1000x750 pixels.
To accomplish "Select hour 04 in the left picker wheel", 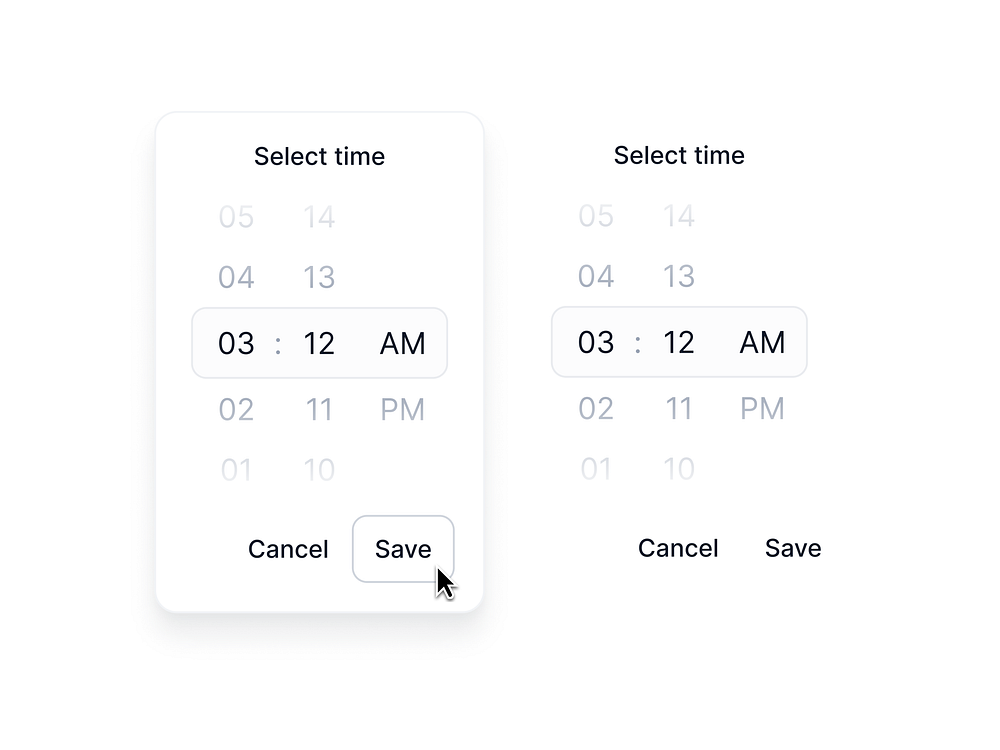I will 236,277.
